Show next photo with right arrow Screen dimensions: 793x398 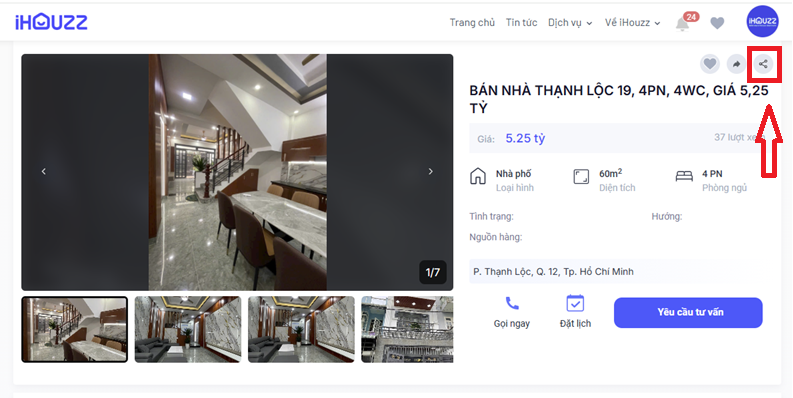430,171
